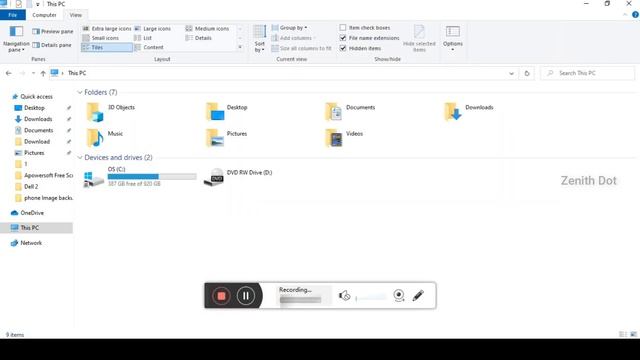This screenshot has height=360, width=640.
Task: Navigate back in File Explorer
Action: (x=9, y=73)
